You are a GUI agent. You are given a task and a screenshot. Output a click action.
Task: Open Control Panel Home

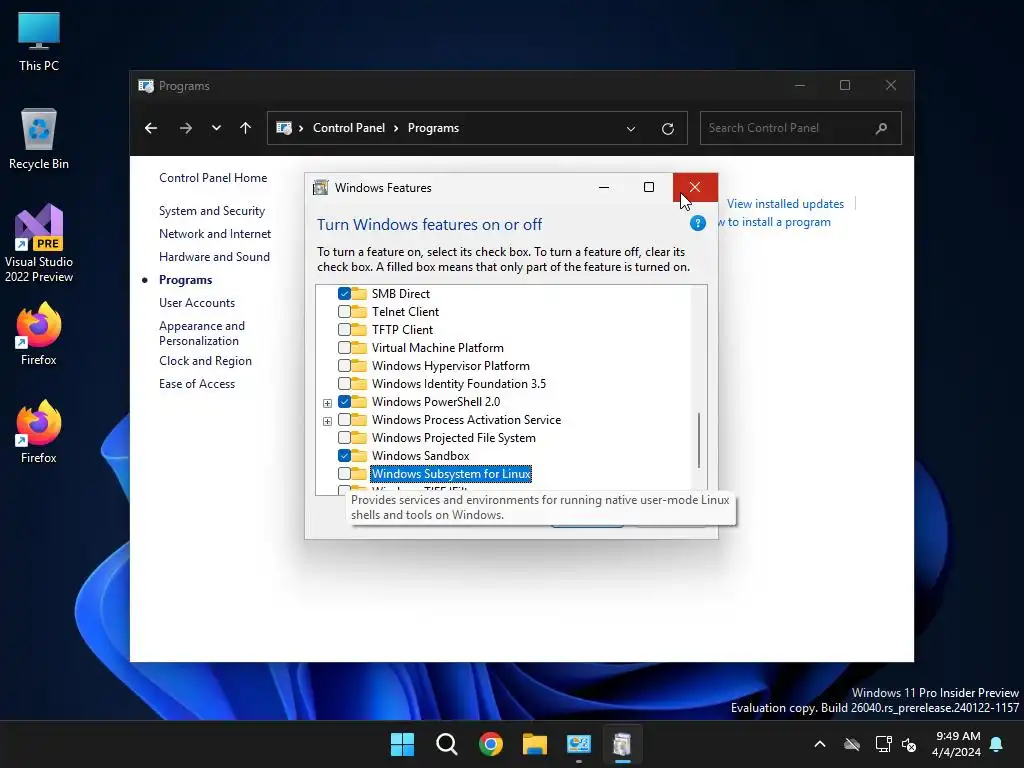pos(213,178)
